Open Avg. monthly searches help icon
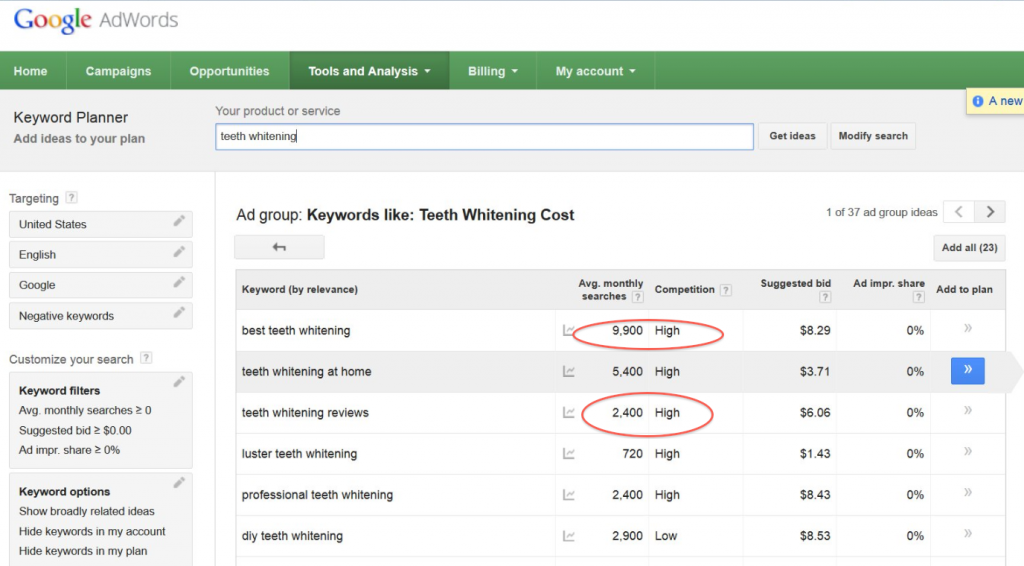1024x566 pixels. [x=637, y=297]
